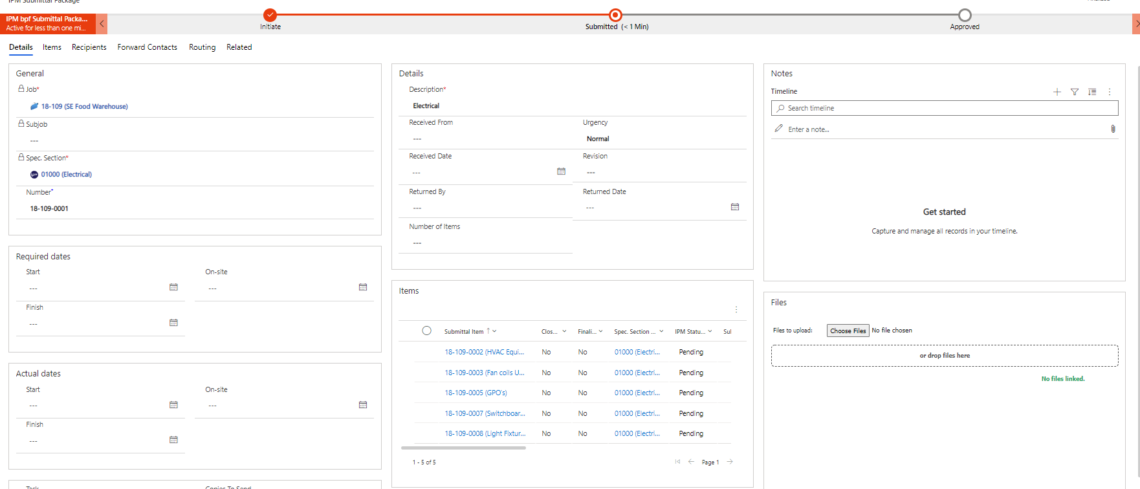Open submittal item 18-109-0008 (Light Fixtur...)

[485, 433]
